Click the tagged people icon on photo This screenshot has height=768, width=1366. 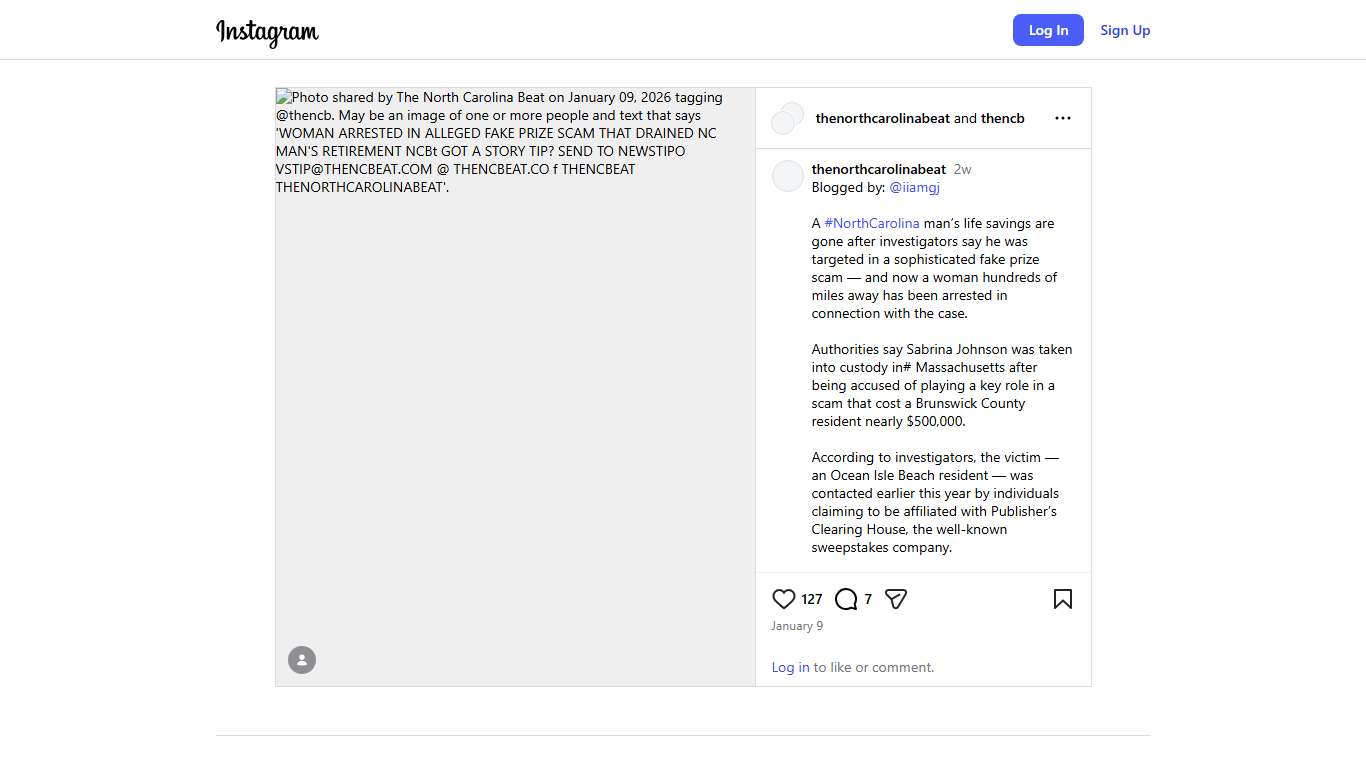click(302, 660)
